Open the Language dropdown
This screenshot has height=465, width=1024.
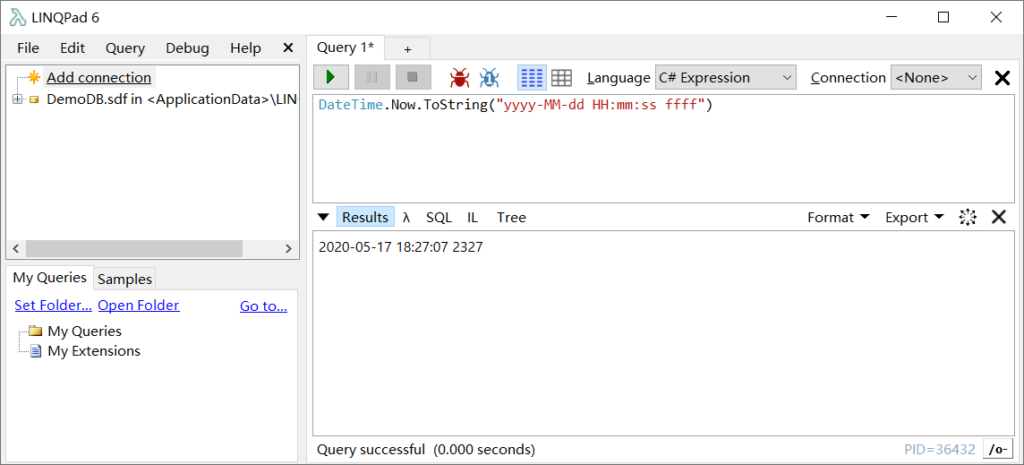click(726, 78)
